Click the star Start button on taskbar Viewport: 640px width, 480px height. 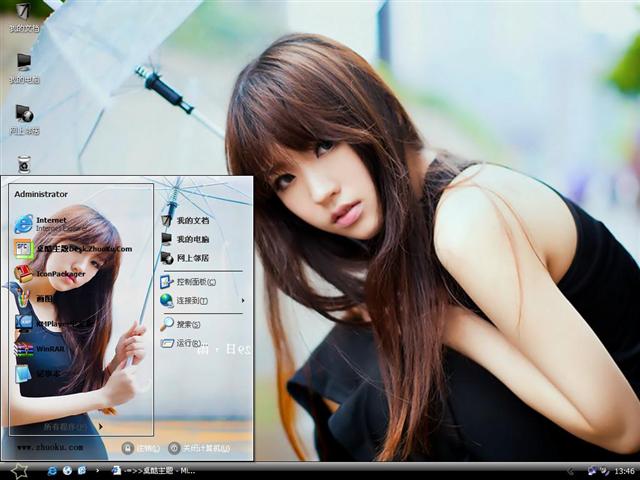[19, 471]
